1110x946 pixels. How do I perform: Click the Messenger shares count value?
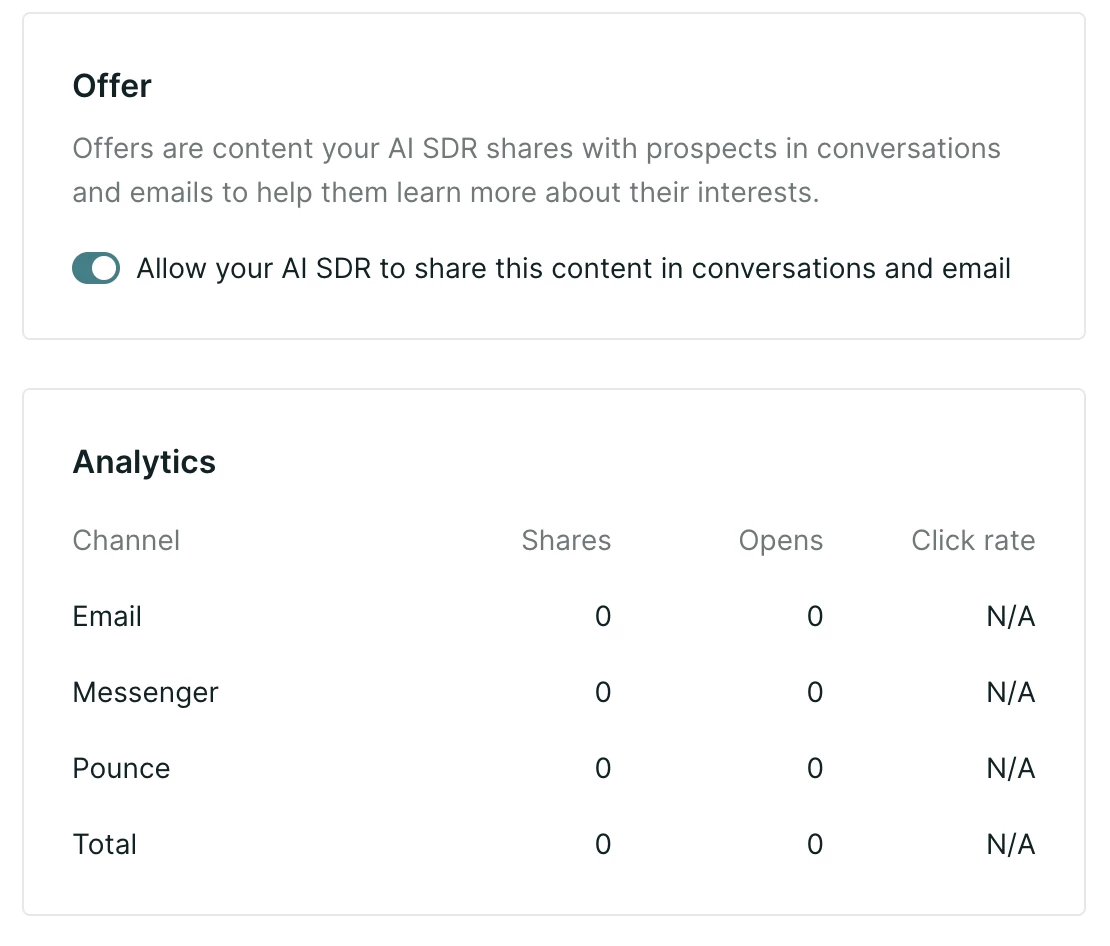point(603,692)
